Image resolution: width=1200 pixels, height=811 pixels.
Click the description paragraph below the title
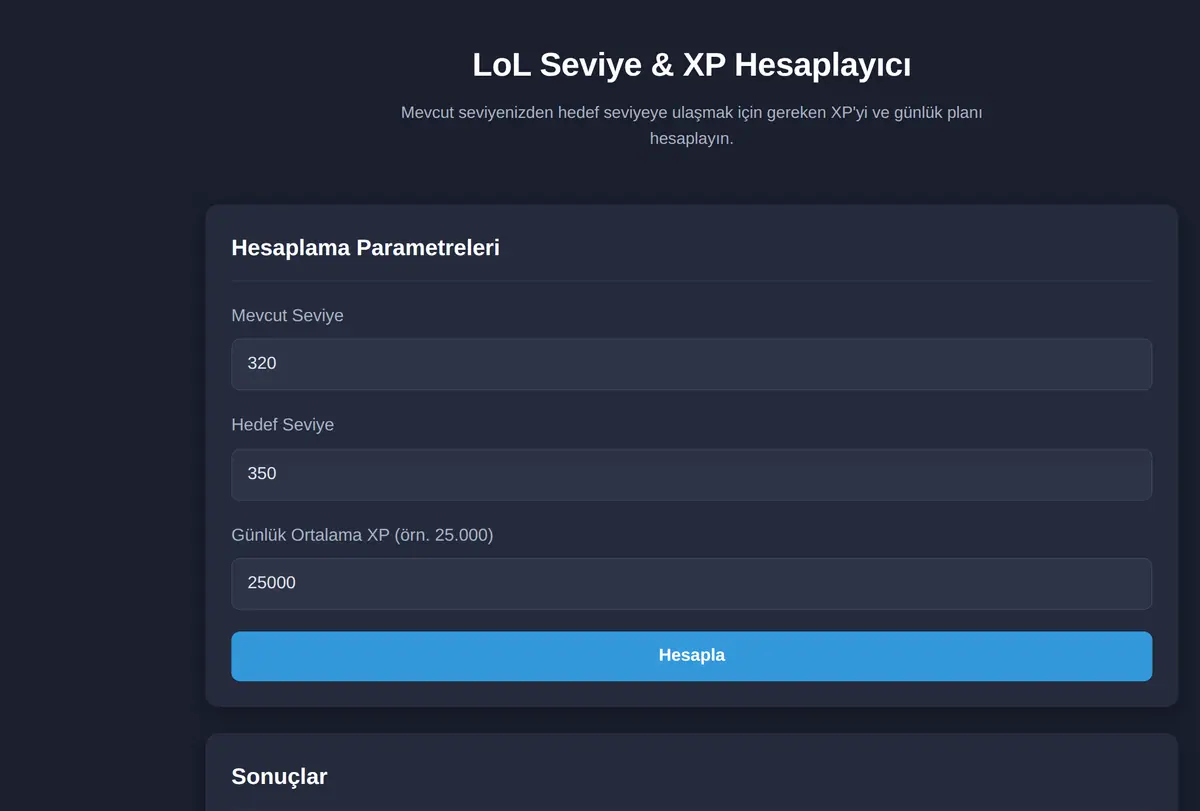click(x=691, y=125)
